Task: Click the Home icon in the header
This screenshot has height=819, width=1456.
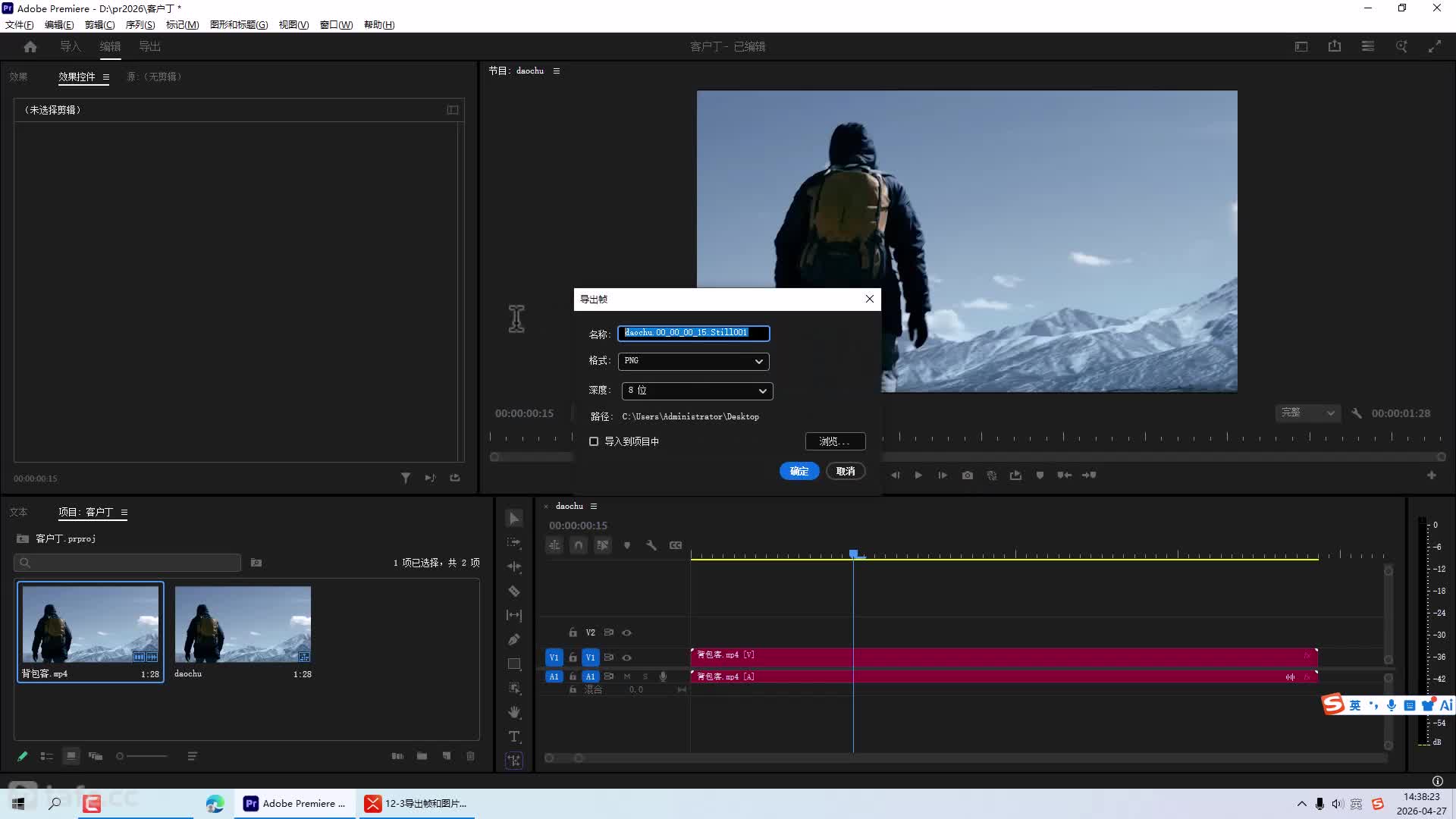Action: [x=30, y=47]
